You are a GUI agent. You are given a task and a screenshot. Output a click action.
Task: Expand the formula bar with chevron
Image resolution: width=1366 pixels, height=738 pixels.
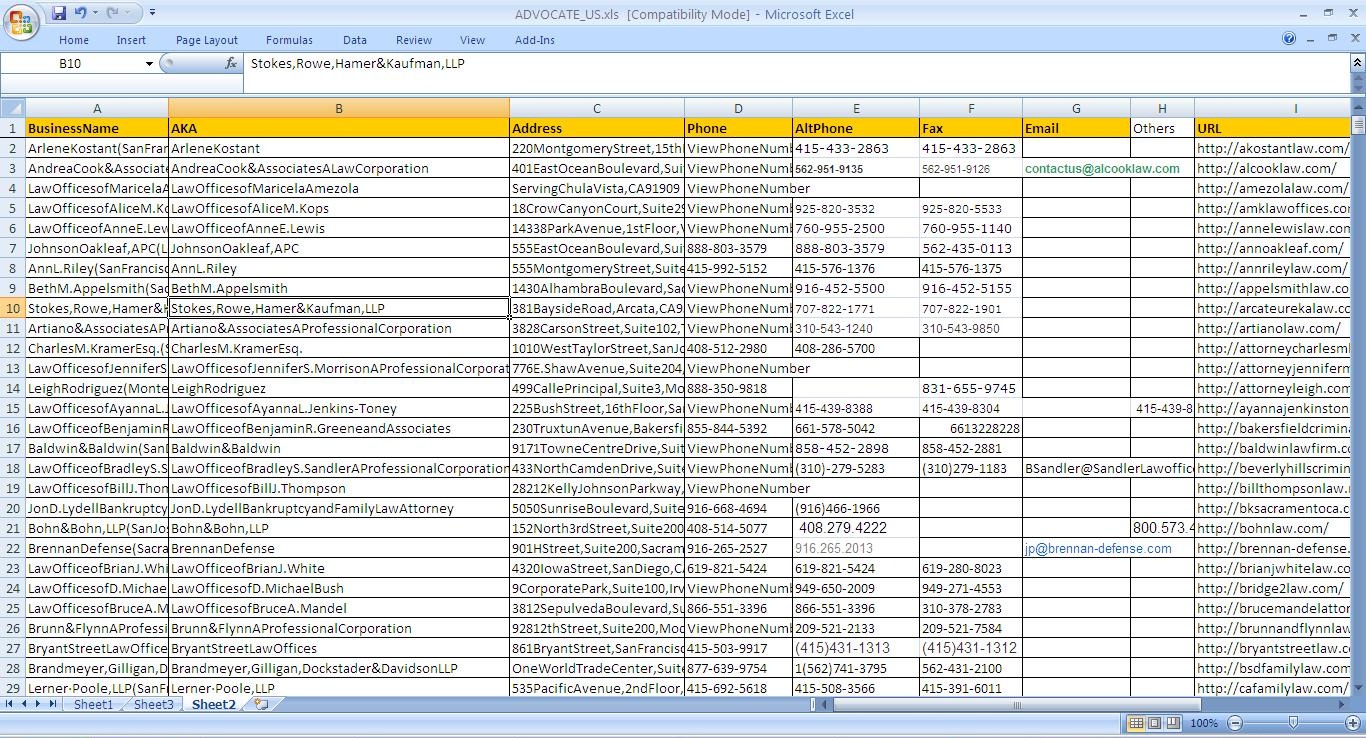pos(1357,63)
